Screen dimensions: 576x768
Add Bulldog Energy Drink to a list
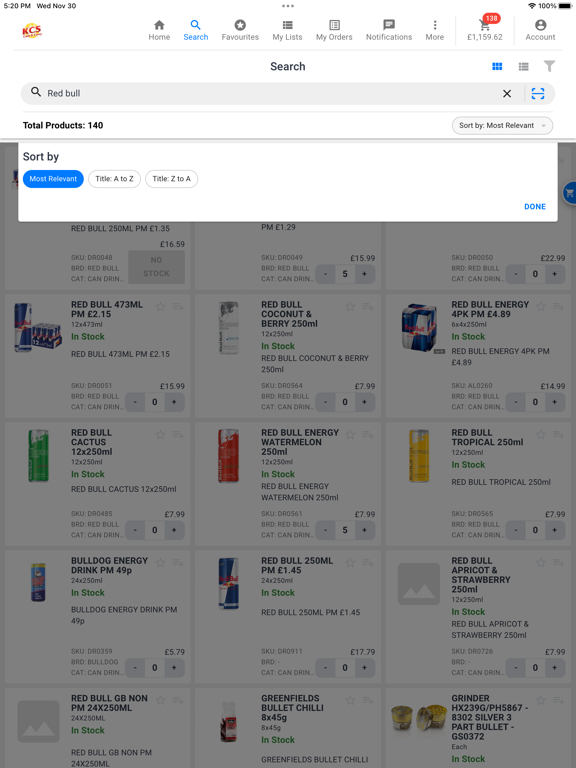coord(178,563)
